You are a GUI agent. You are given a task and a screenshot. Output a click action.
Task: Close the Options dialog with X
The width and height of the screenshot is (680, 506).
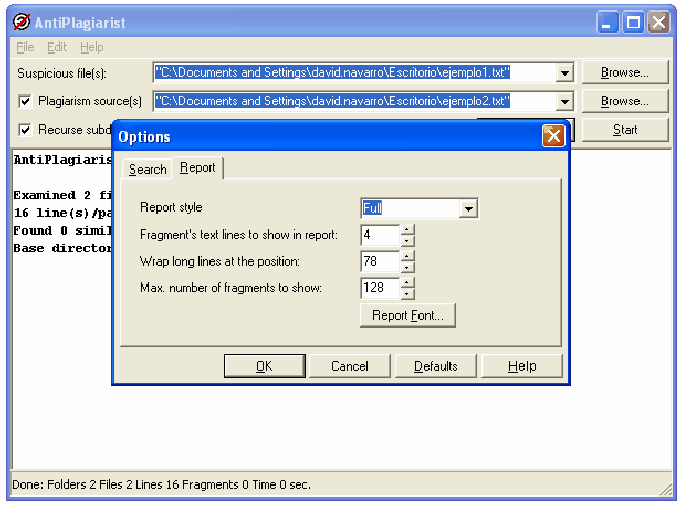tap(553, 136)
